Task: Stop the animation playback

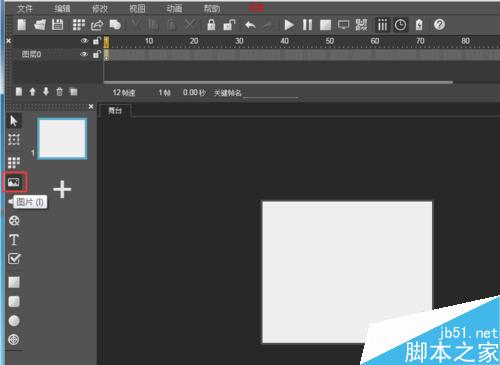Action: tap(325, 25)
